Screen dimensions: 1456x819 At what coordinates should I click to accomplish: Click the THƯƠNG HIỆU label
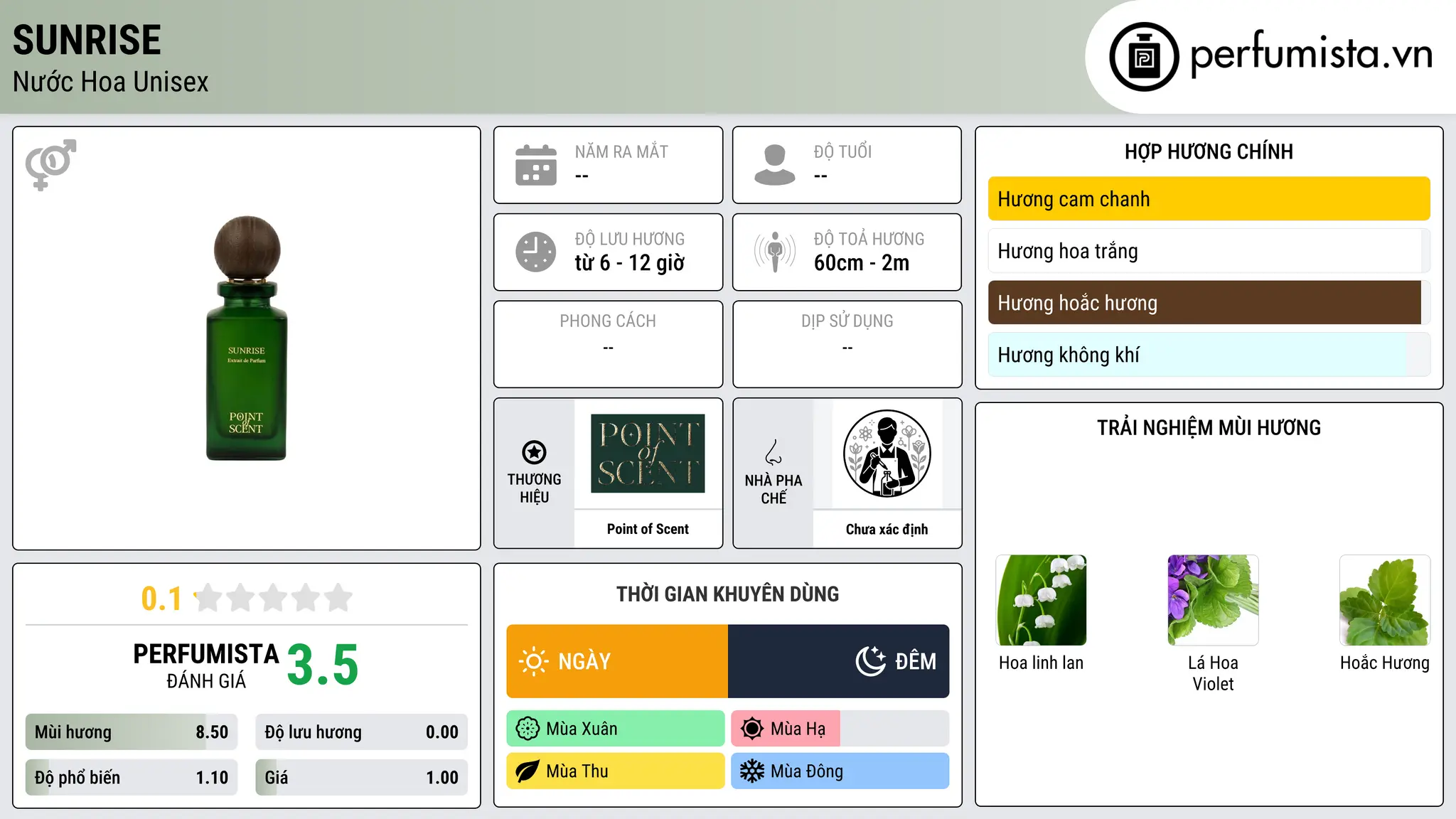click(534, 488)
